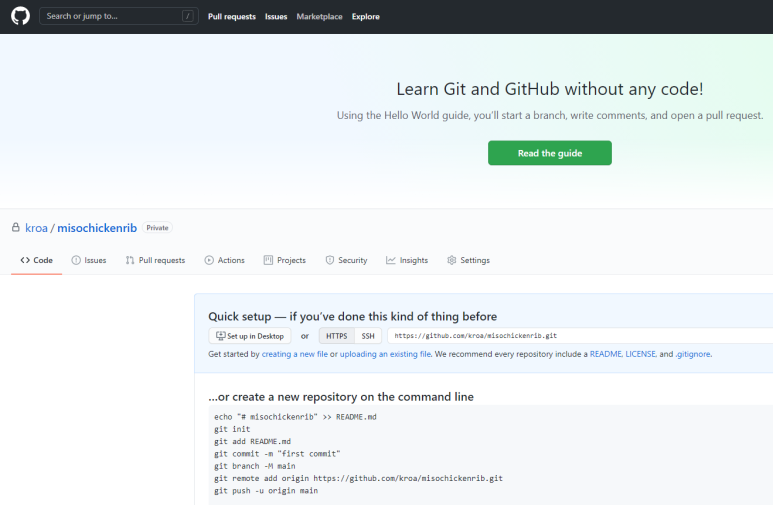Open the GitHub Octocat logo home
The height and width of the screenshot is (505, 773).
20,16
